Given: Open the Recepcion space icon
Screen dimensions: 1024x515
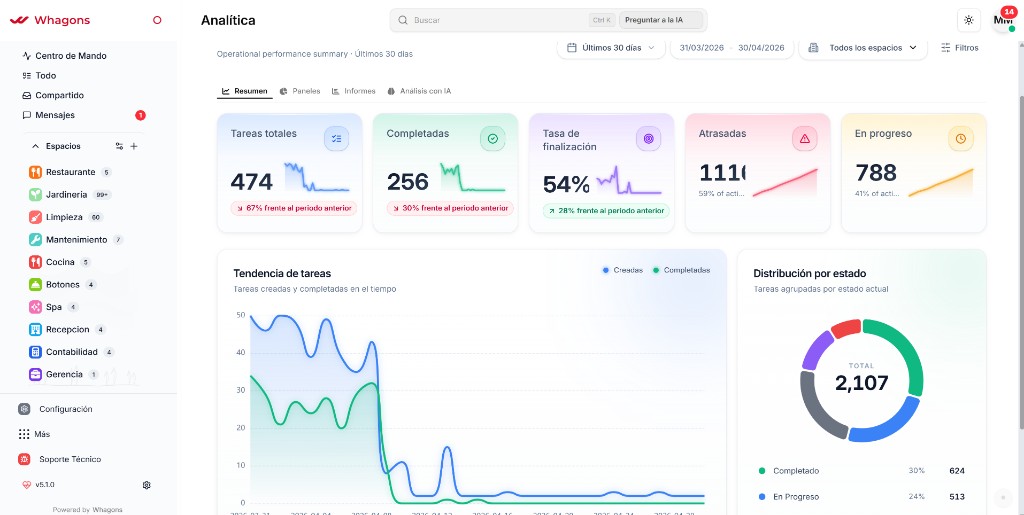Looking at the screenshot, I should pos(35,330).
